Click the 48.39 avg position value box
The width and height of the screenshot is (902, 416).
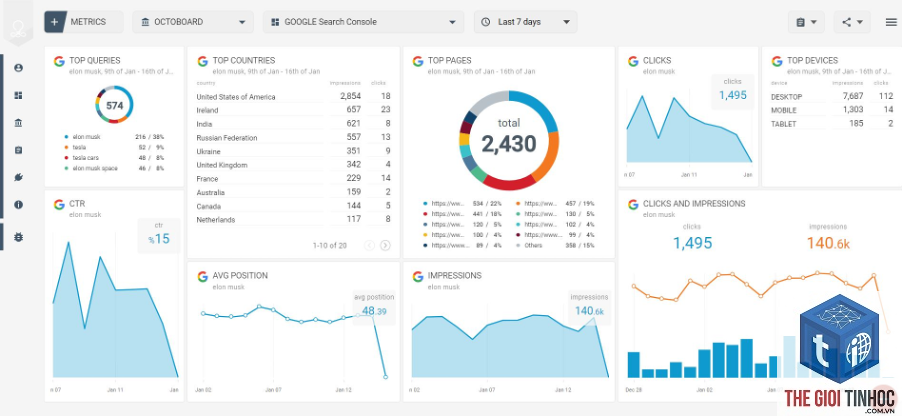click(x=374, y=307)
